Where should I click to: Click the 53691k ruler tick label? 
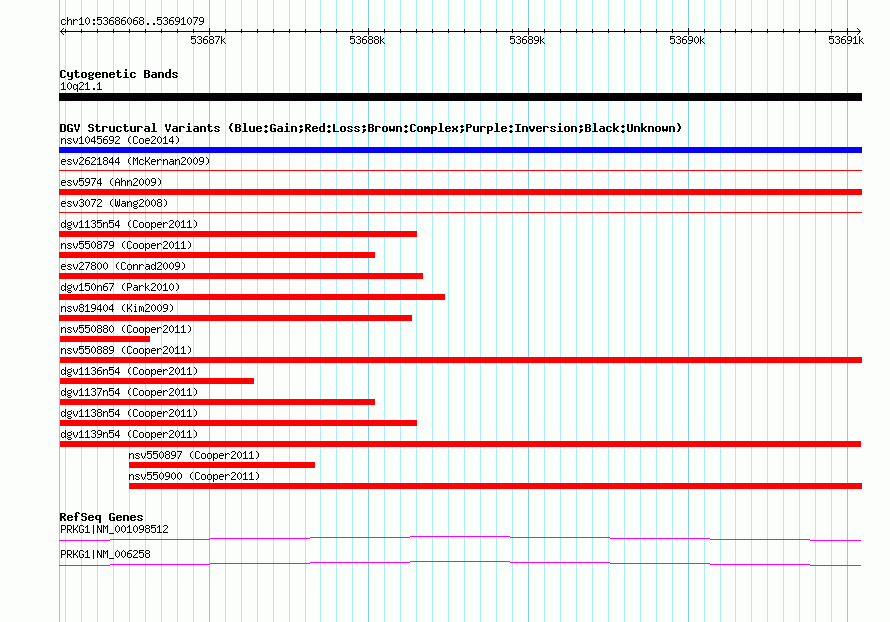click(846, 40)
